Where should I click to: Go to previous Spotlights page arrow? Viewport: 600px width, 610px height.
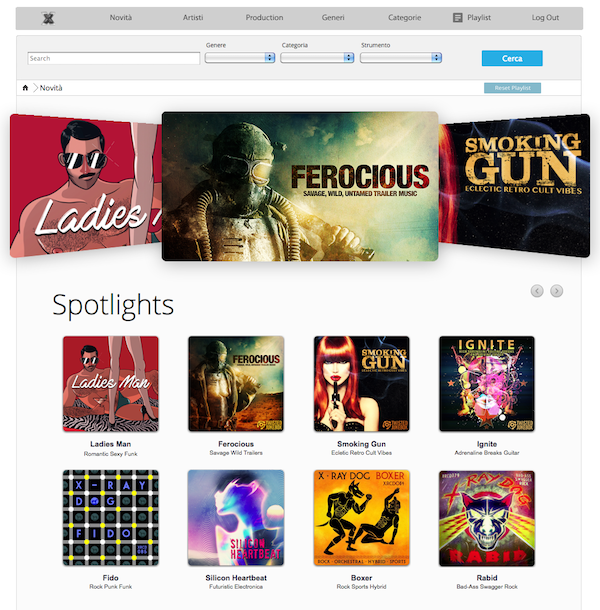(x=537, y=291)
